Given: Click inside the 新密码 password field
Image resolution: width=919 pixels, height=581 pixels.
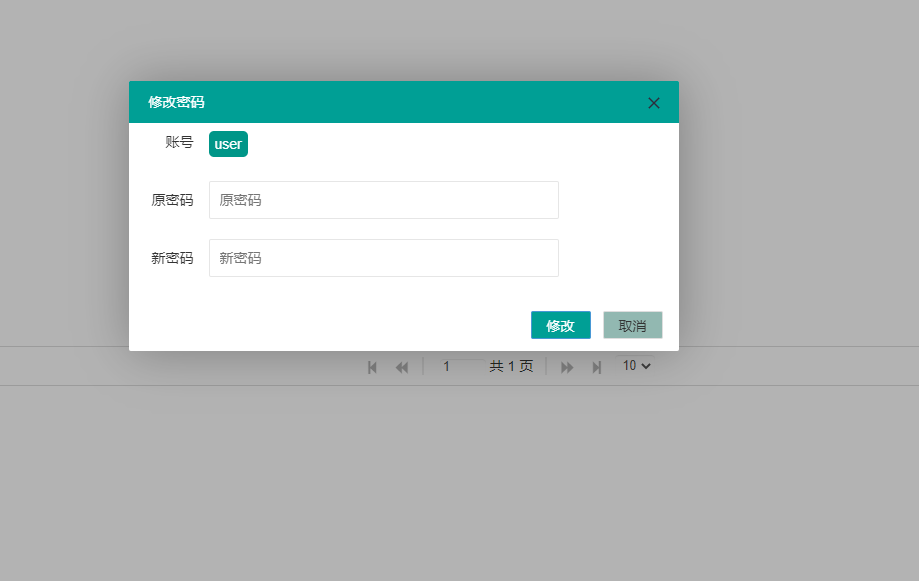Looking at the screenshot, I should [383, 258].
